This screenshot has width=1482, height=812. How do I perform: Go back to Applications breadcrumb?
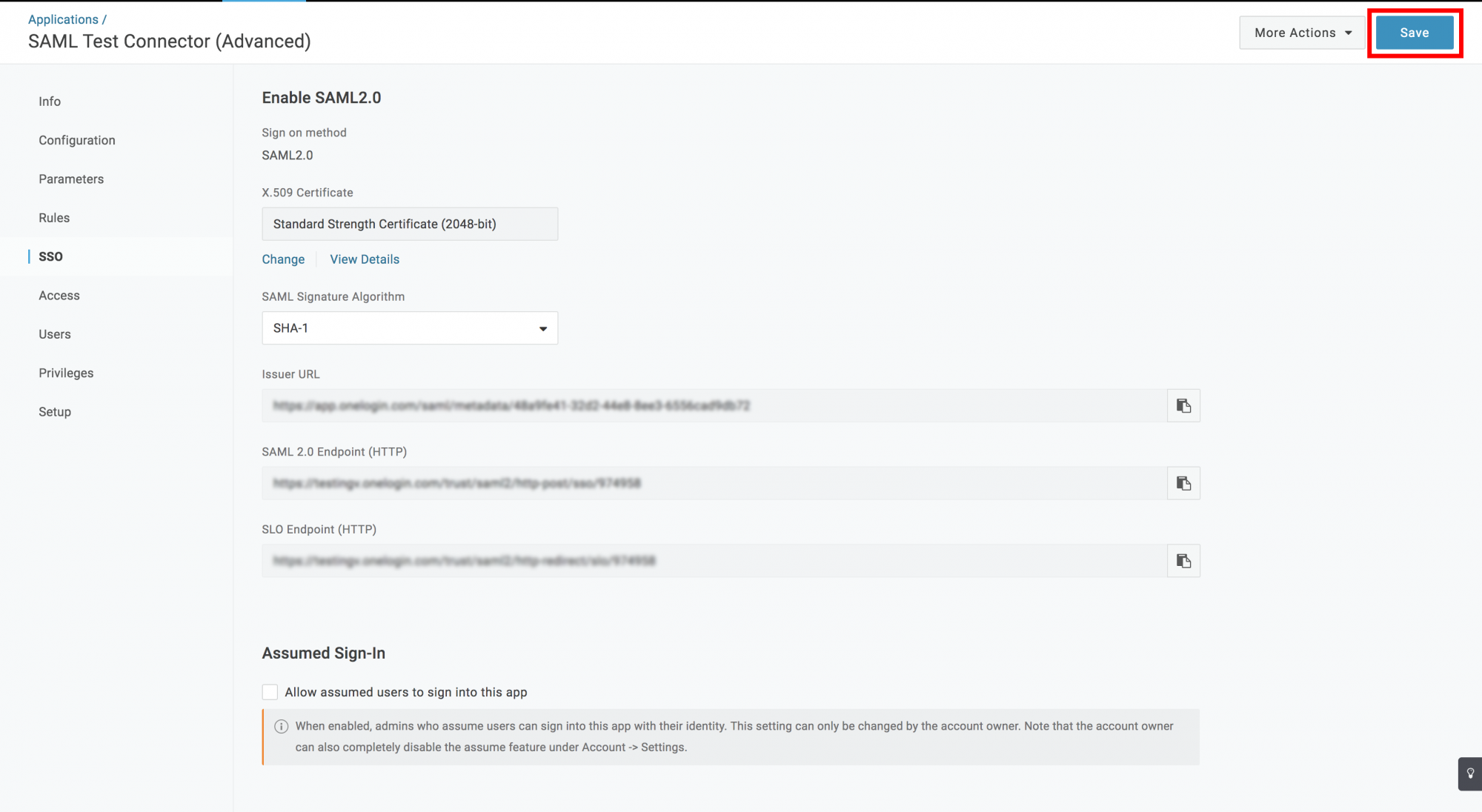tap(63, 19)
